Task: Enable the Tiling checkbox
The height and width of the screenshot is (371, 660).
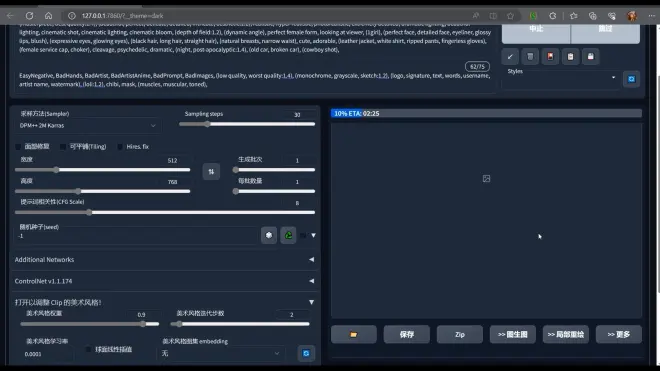Action: (x=63, y=147)
